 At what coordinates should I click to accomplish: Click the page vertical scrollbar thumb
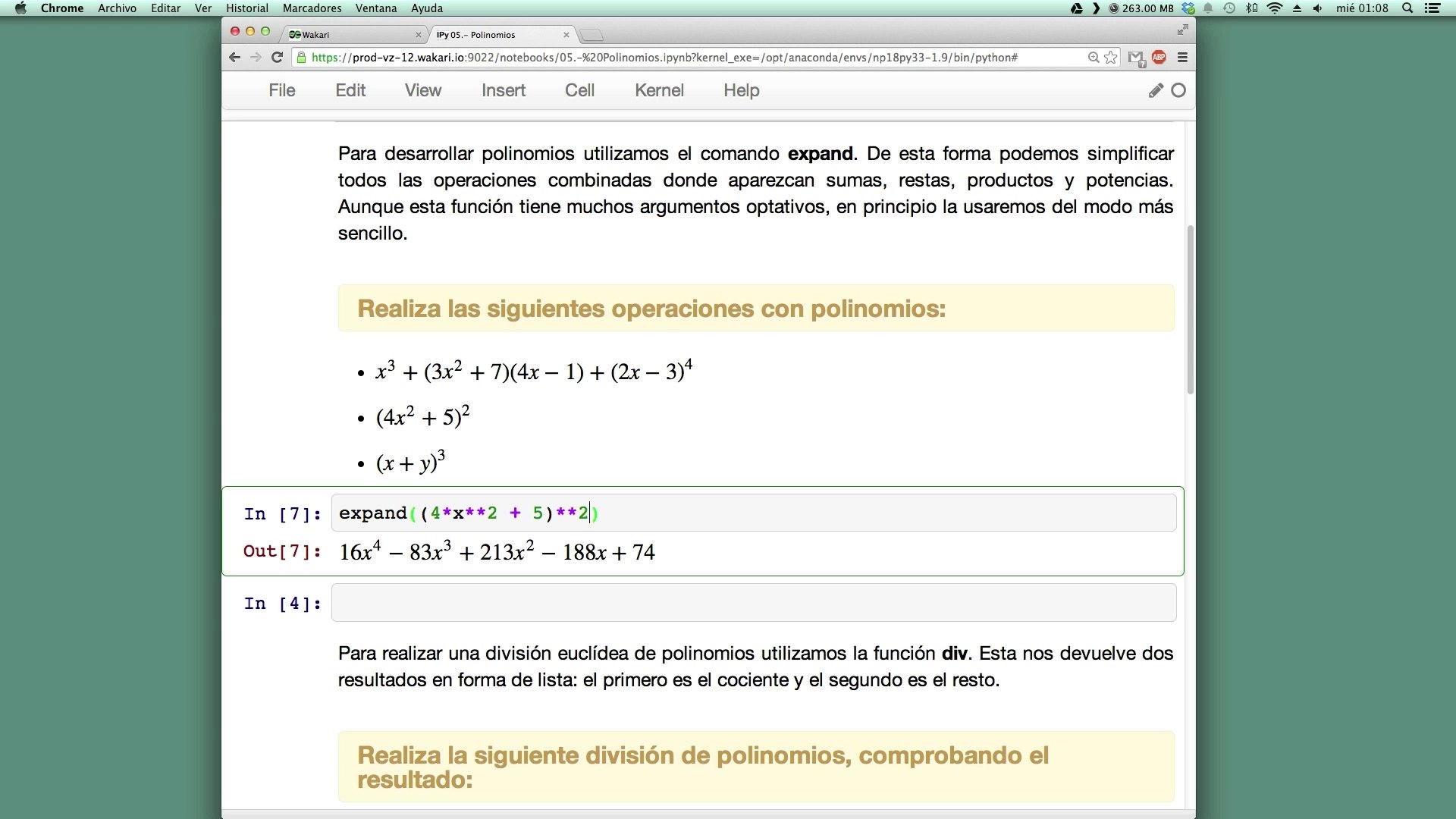point(1190,311)
